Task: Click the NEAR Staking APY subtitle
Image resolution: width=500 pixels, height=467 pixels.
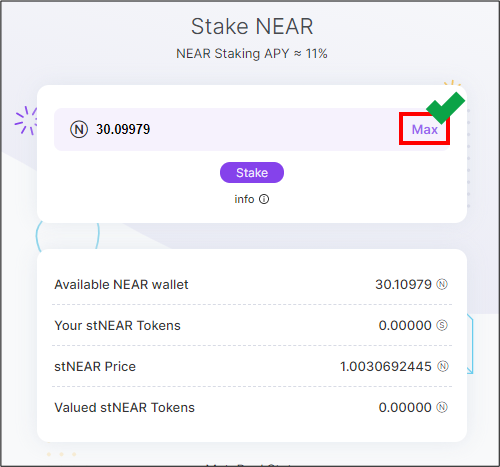Action: click(x=252, y=54)
